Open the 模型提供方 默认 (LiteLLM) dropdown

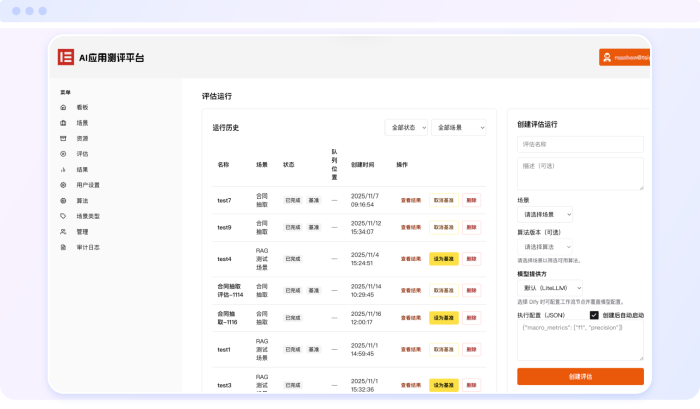(x=549, y=287)
